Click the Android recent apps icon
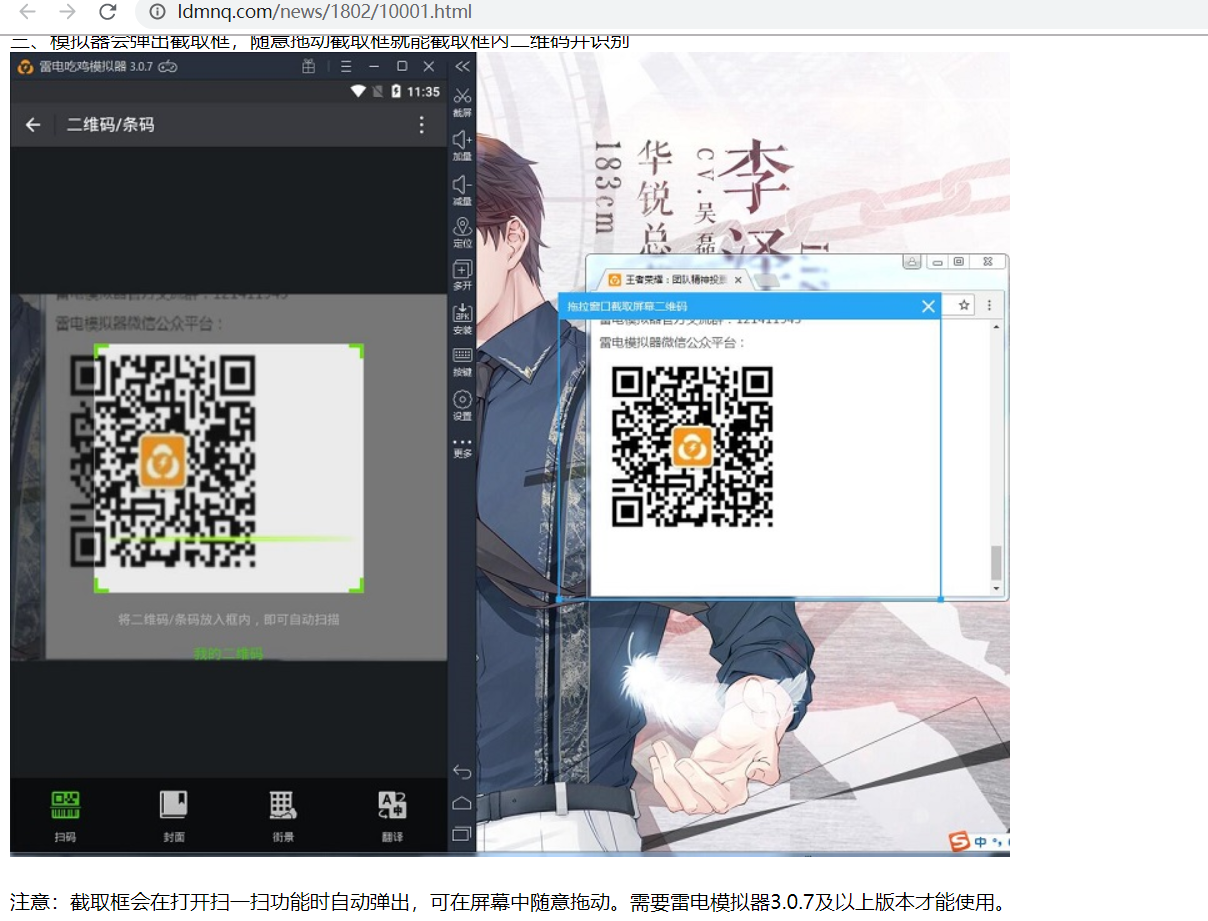Viewport: 1208px width, 921px height. coord(461,833)
